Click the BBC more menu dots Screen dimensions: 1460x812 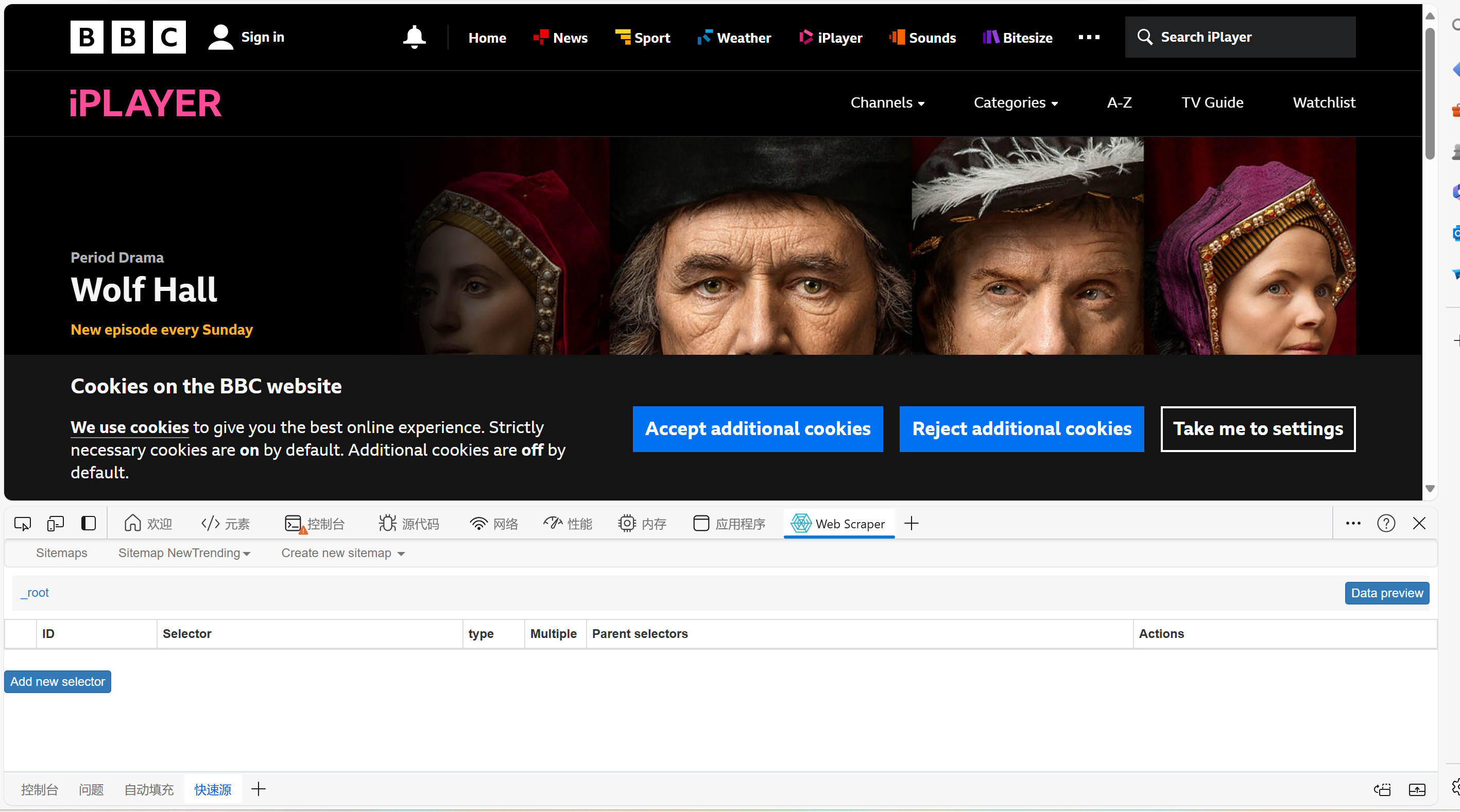(1088, 38)
